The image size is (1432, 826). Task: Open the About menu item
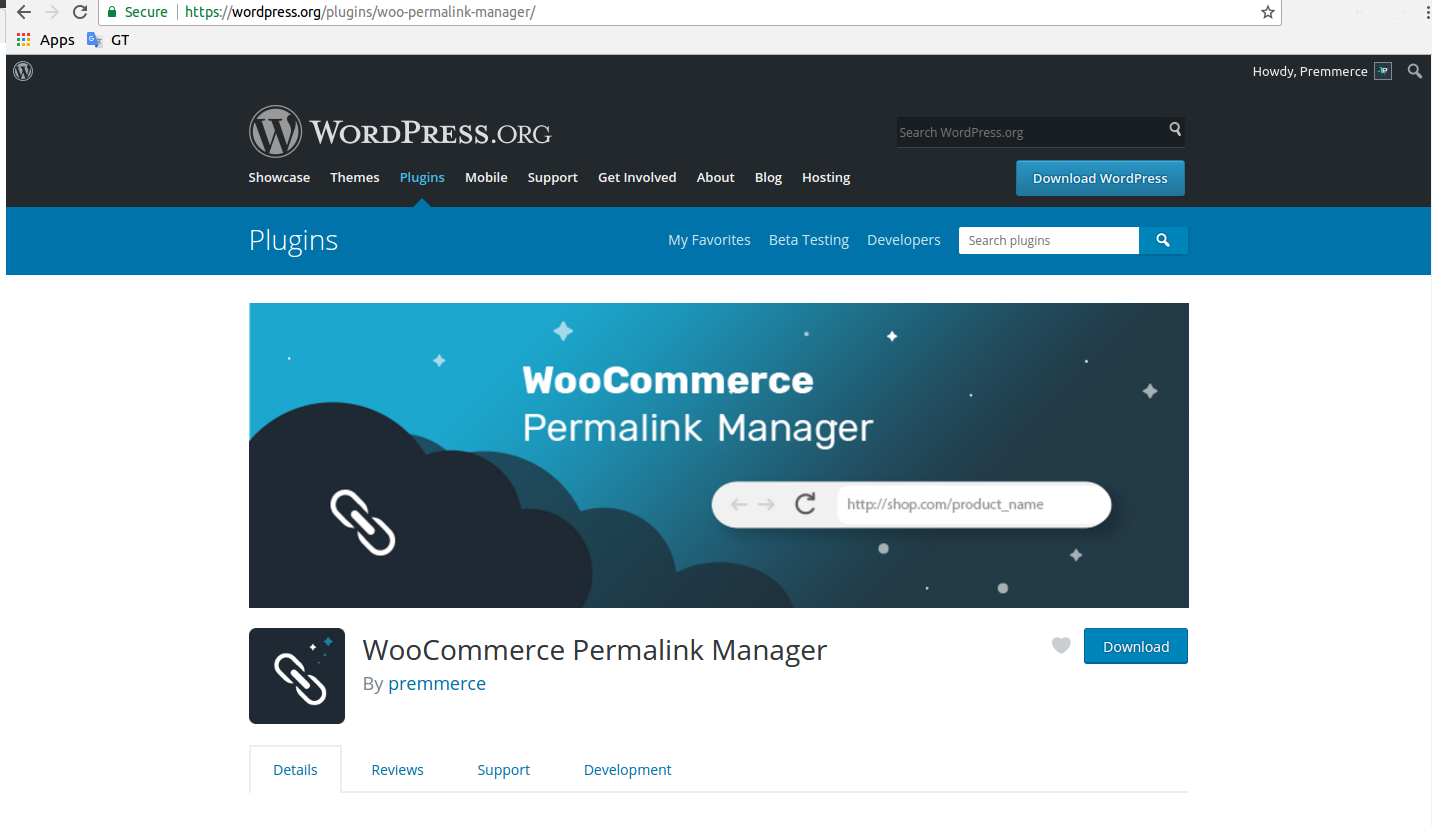click(716, 177)
